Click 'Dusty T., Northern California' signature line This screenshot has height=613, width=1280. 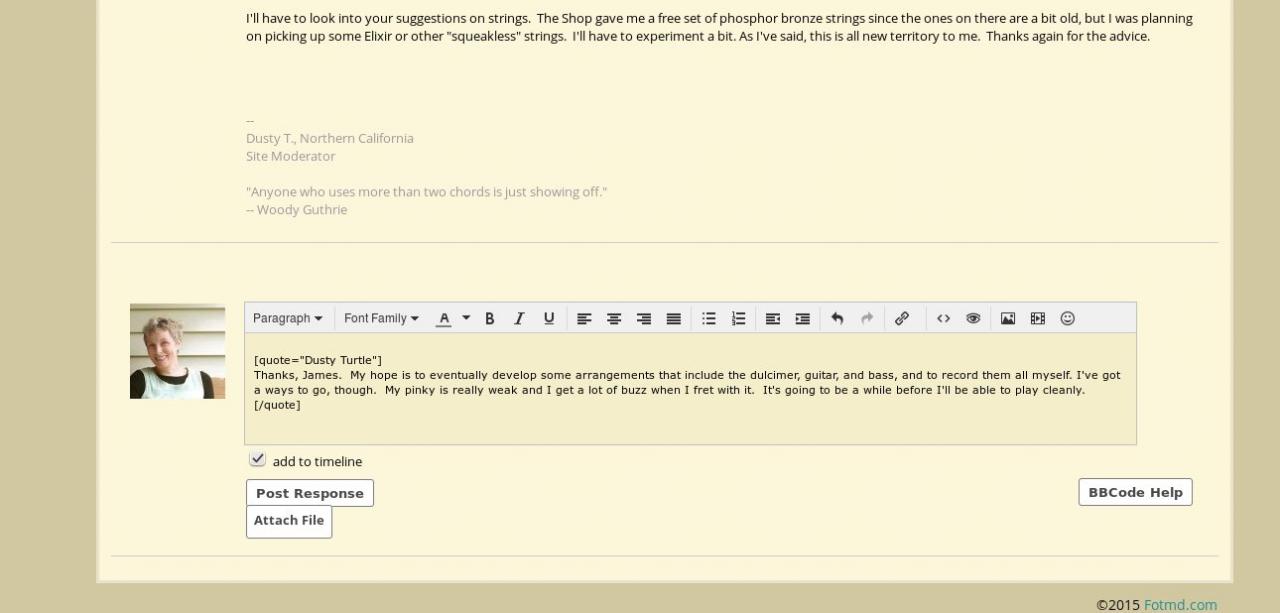(x=330, y=138)
